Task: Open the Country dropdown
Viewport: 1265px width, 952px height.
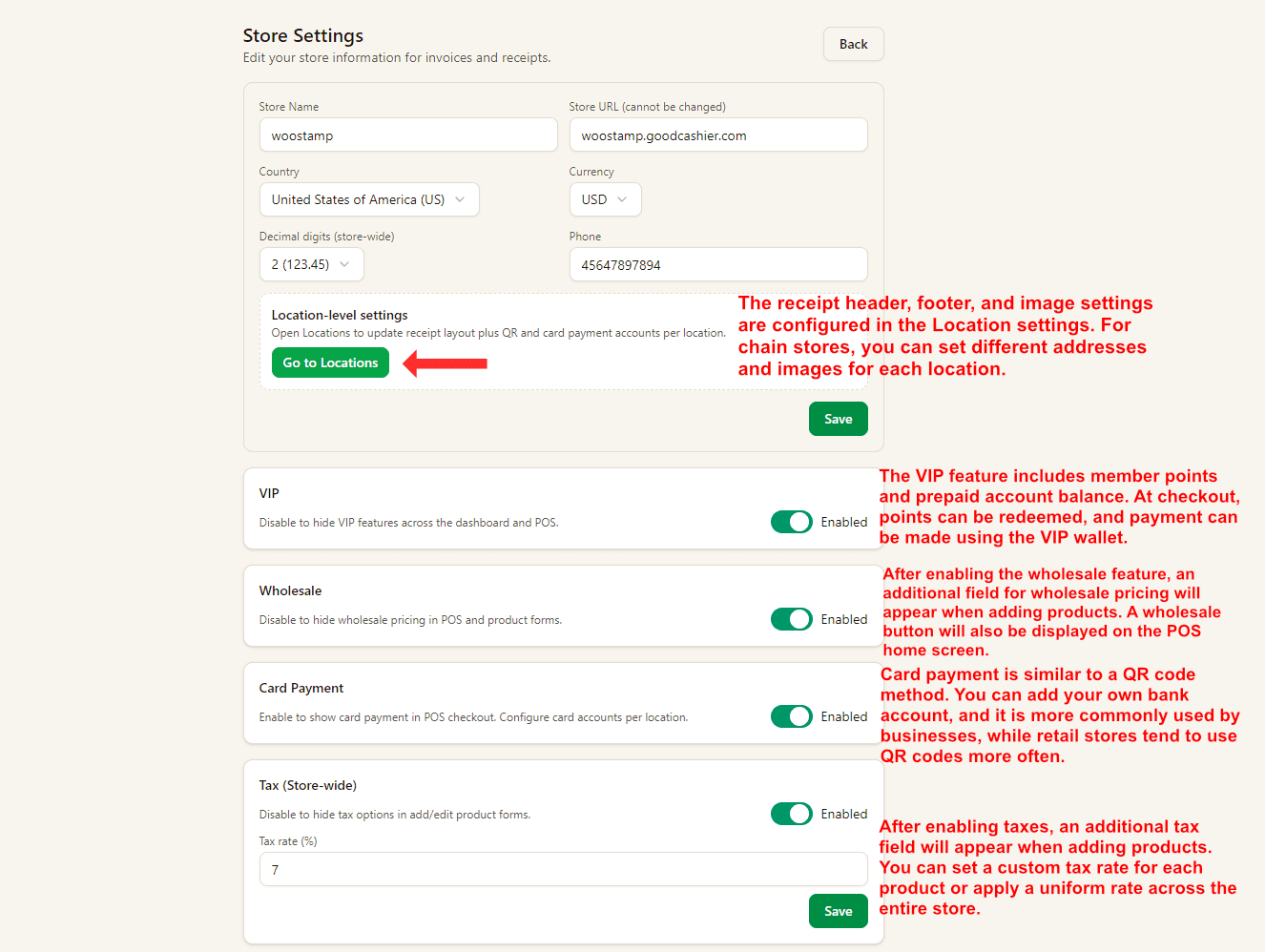Action: point(369,199)
